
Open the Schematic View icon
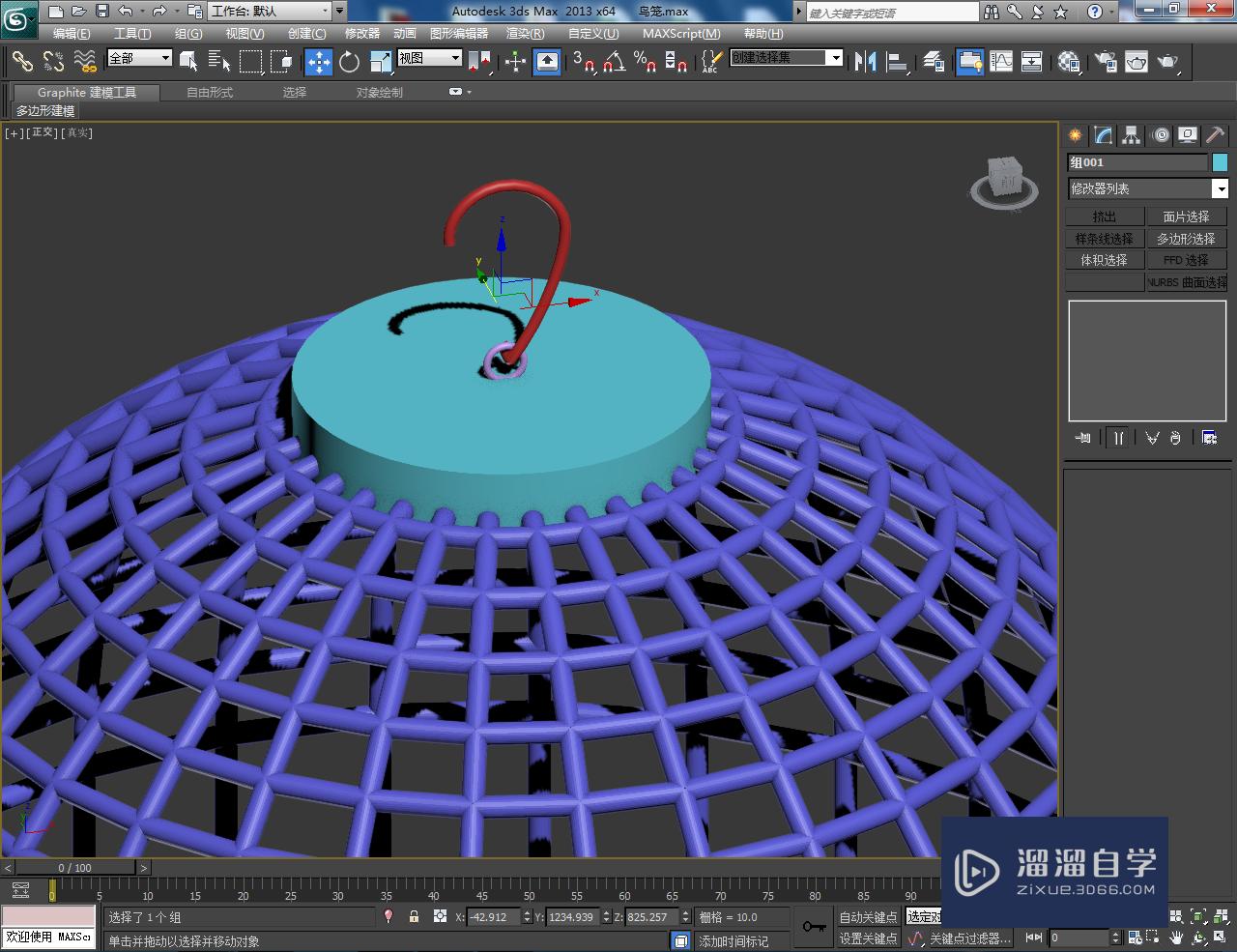pyautogui.click(x=1032, y=62)
